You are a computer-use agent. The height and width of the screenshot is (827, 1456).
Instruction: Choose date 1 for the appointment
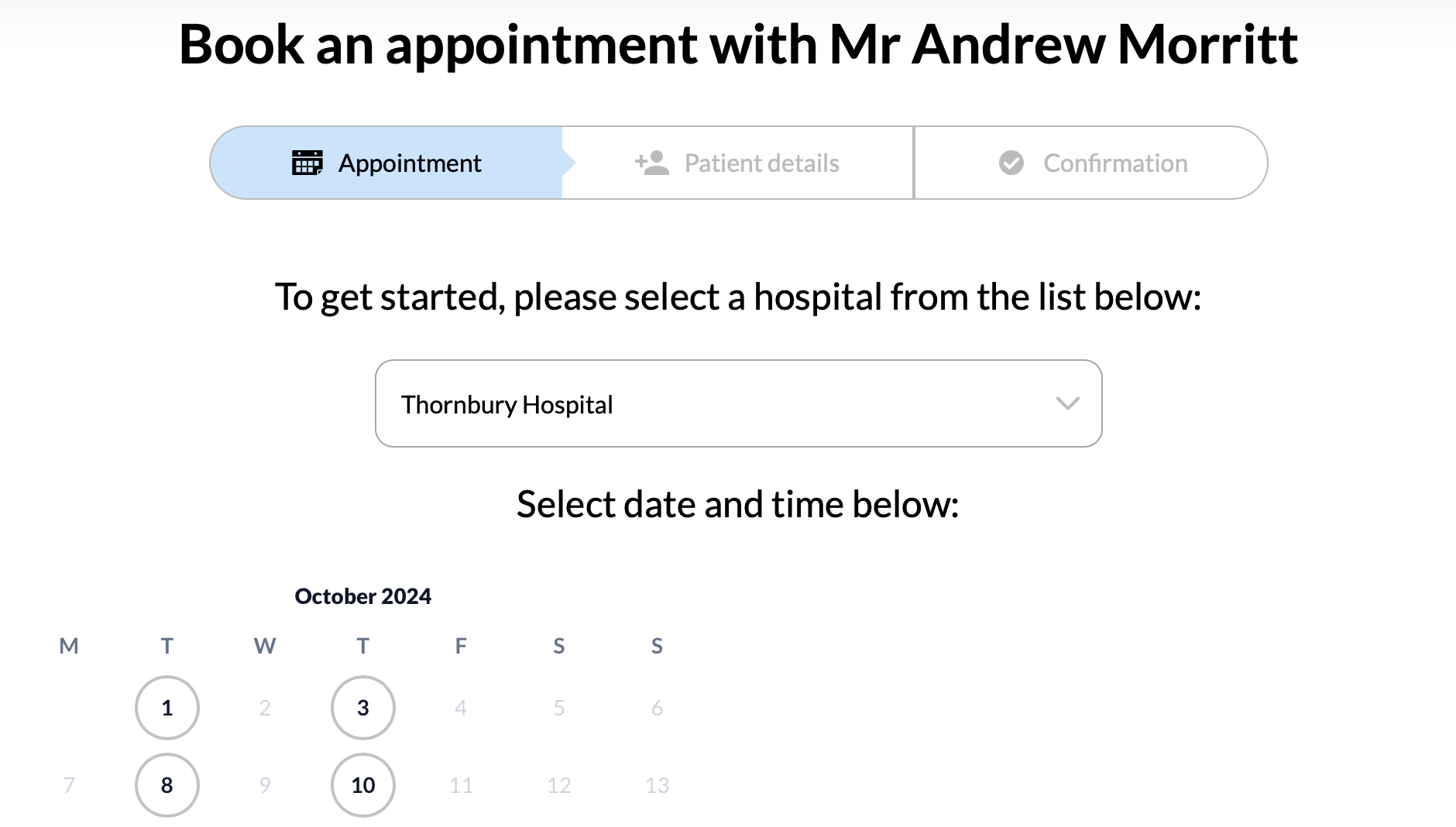point(167,707)
